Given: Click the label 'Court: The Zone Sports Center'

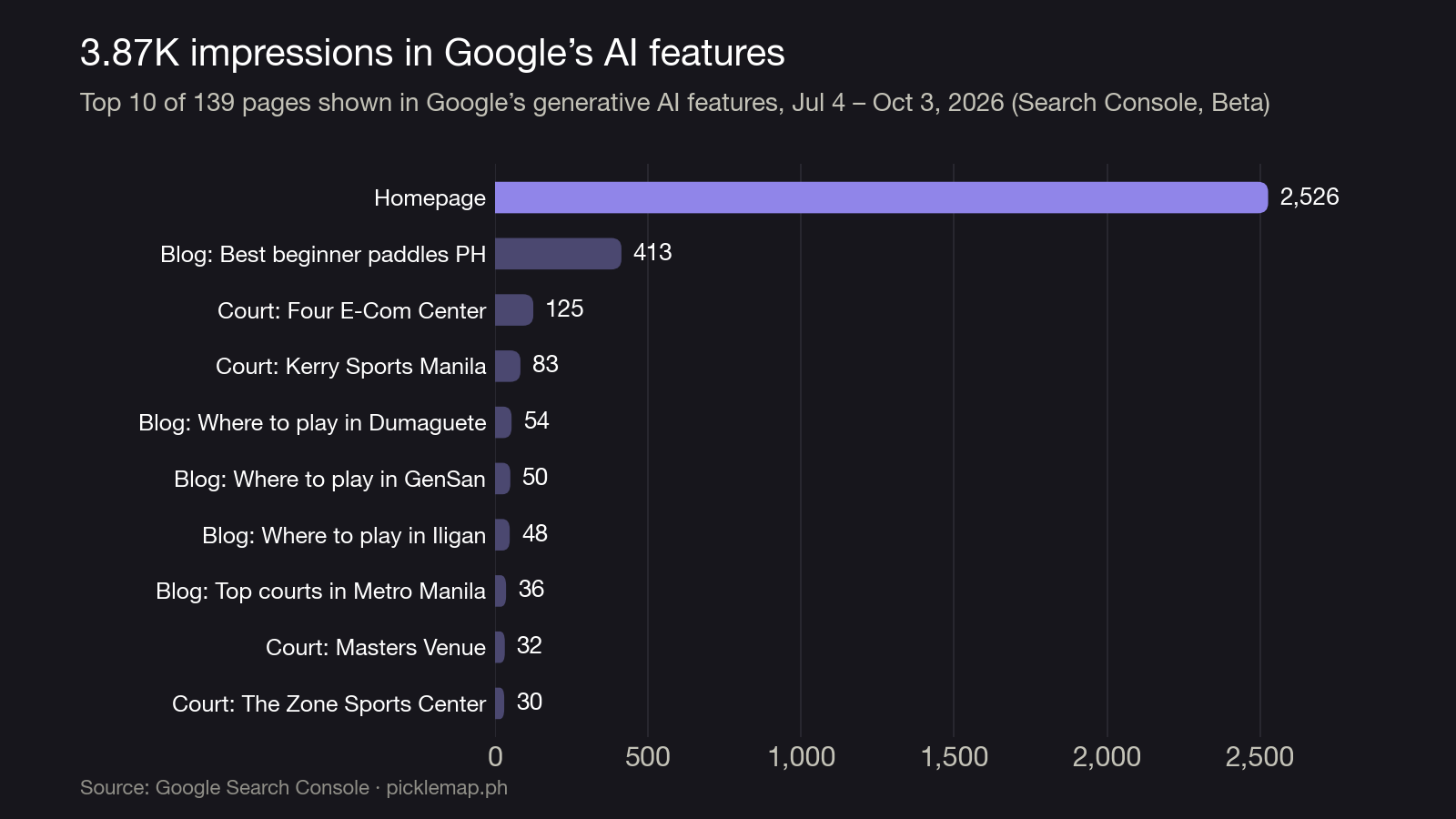Looking at the screenshot, I should pos(329,704).
